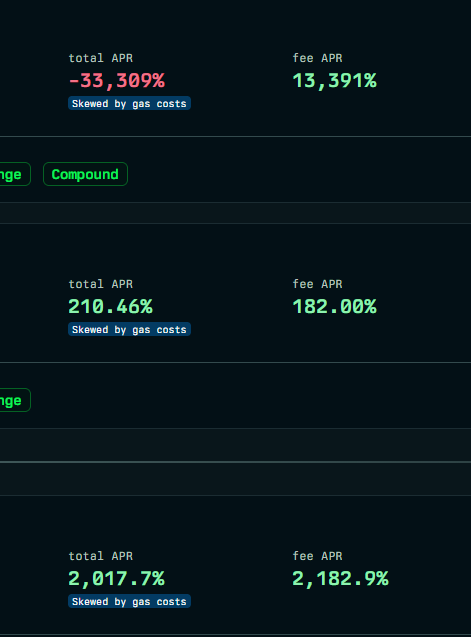471x637 pixels.
Task: Click the 210.46% total APR value
Action: [x=111, y=306]
